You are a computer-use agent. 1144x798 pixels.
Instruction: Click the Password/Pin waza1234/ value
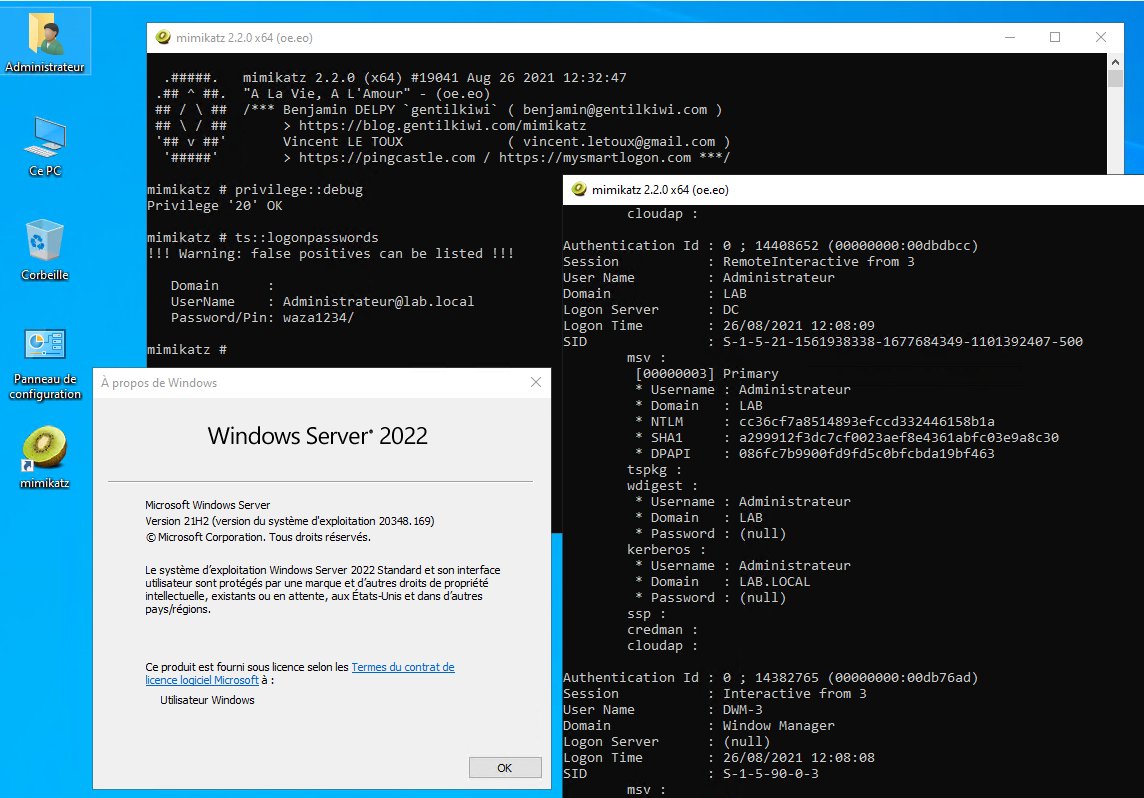[x=318, y=318]
